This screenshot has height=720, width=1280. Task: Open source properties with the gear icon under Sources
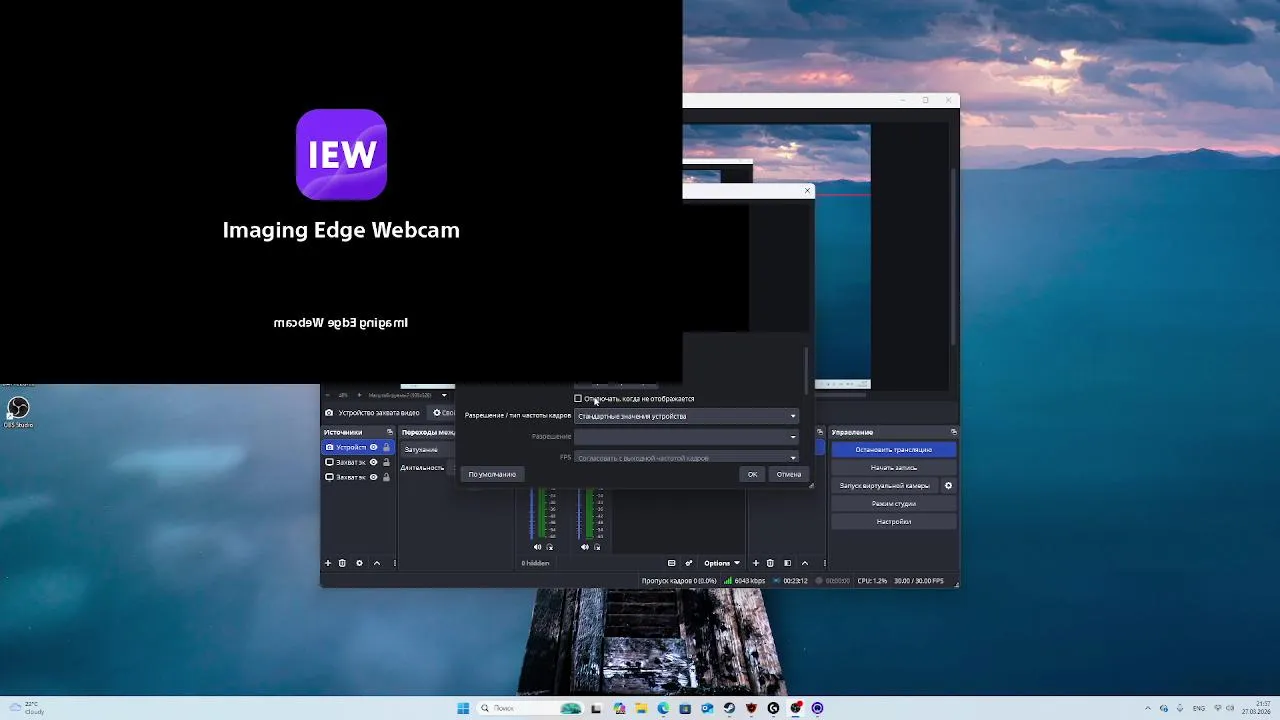tap(359, 563)
